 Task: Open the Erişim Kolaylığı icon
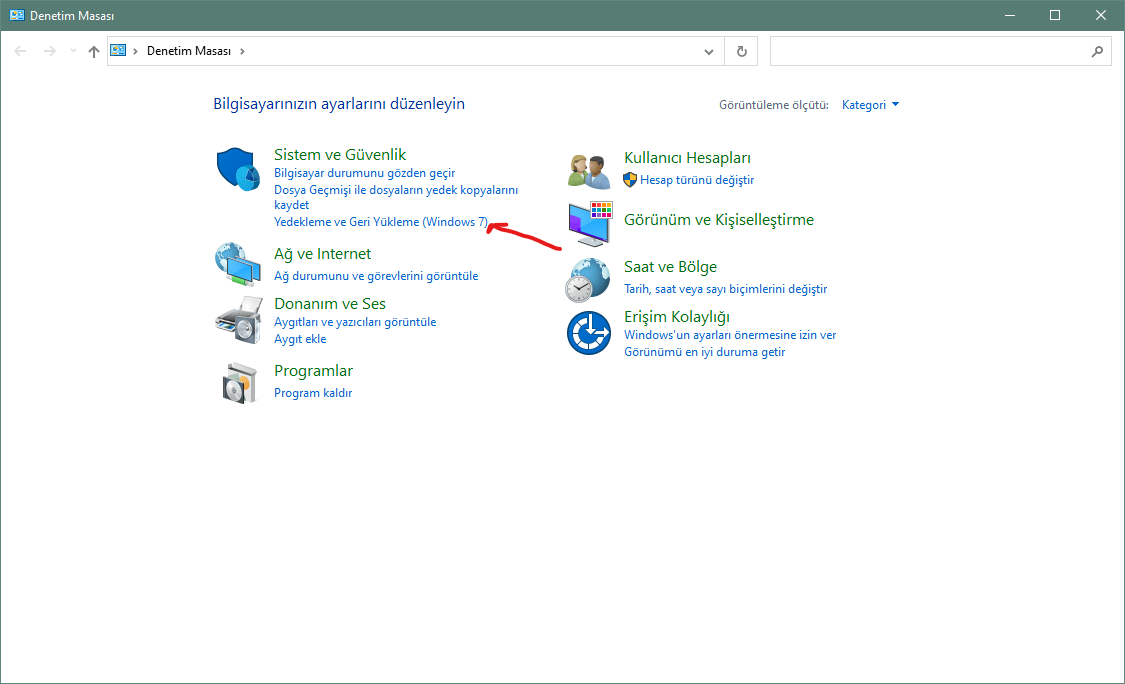(x=588, y=333)
